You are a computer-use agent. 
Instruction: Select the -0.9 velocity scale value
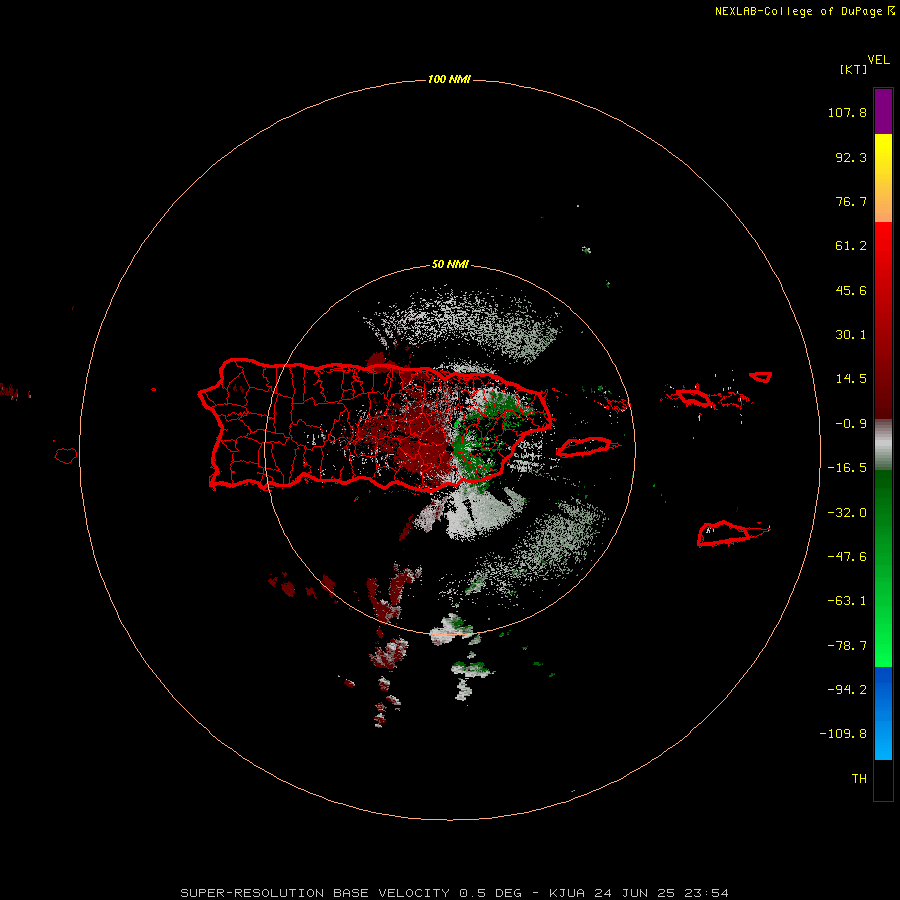(851, 424)
